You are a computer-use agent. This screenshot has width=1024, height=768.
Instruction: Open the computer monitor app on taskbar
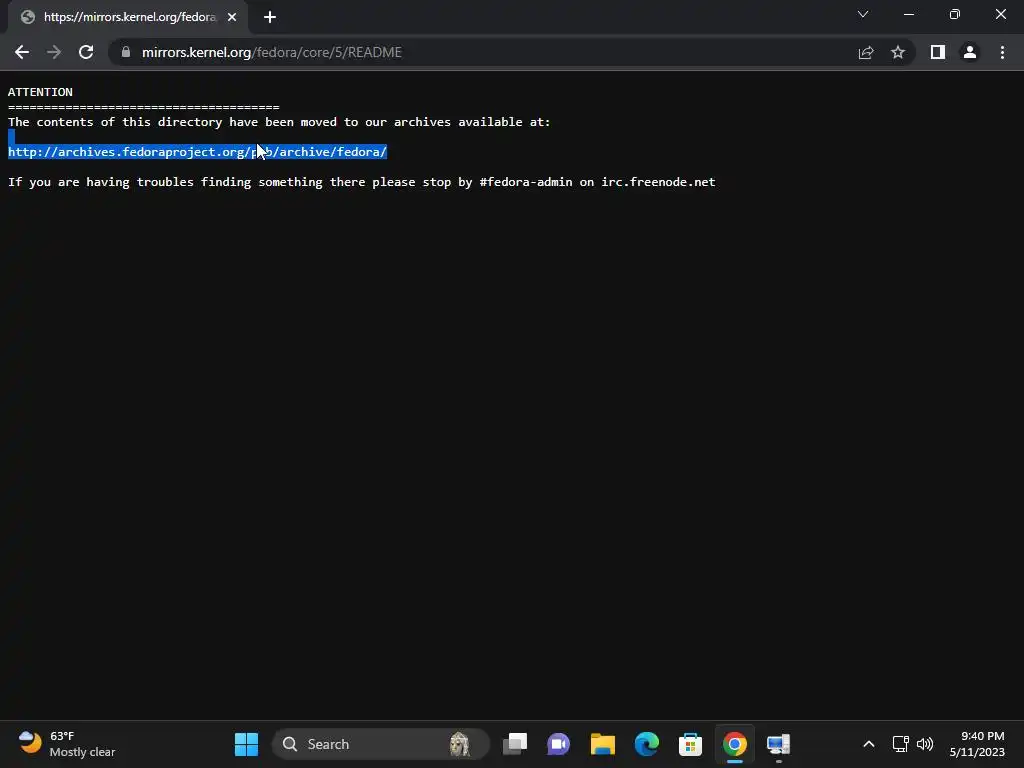pos(778,744)
